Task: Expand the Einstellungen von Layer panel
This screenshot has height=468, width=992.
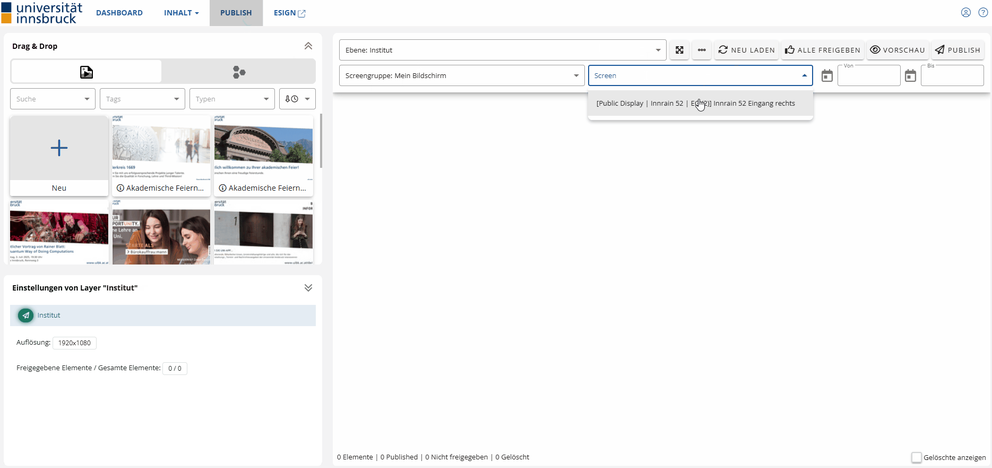Action: [x=308, y=287]
